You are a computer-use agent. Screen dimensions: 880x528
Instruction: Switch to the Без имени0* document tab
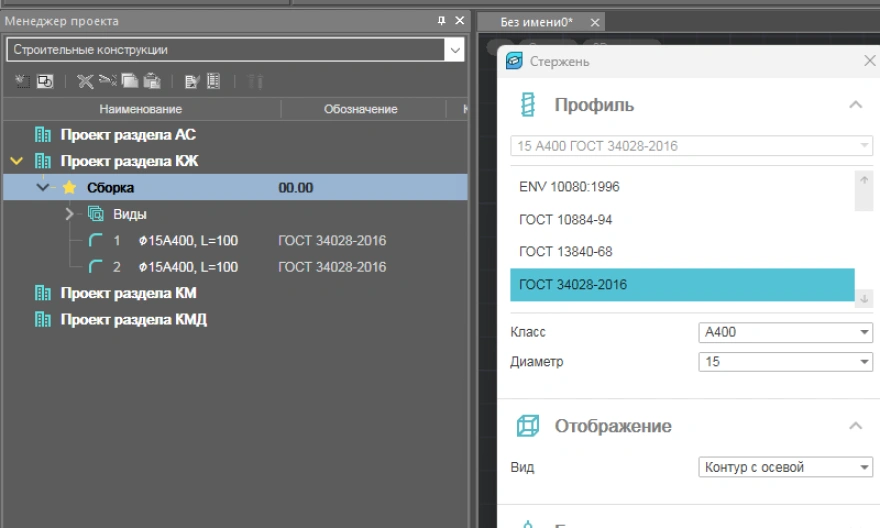click(537, 22)
